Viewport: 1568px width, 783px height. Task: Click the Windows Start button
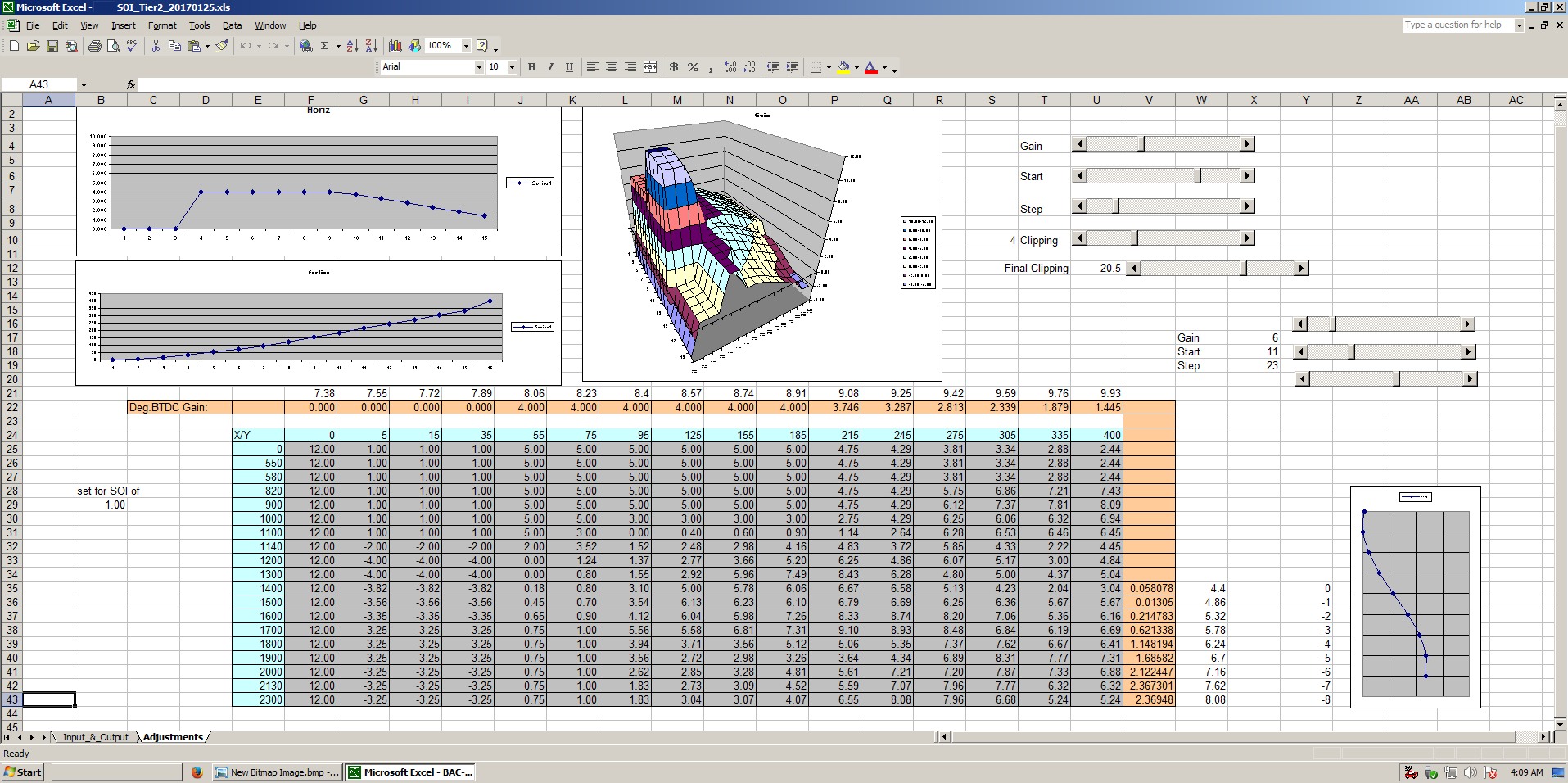23,772
